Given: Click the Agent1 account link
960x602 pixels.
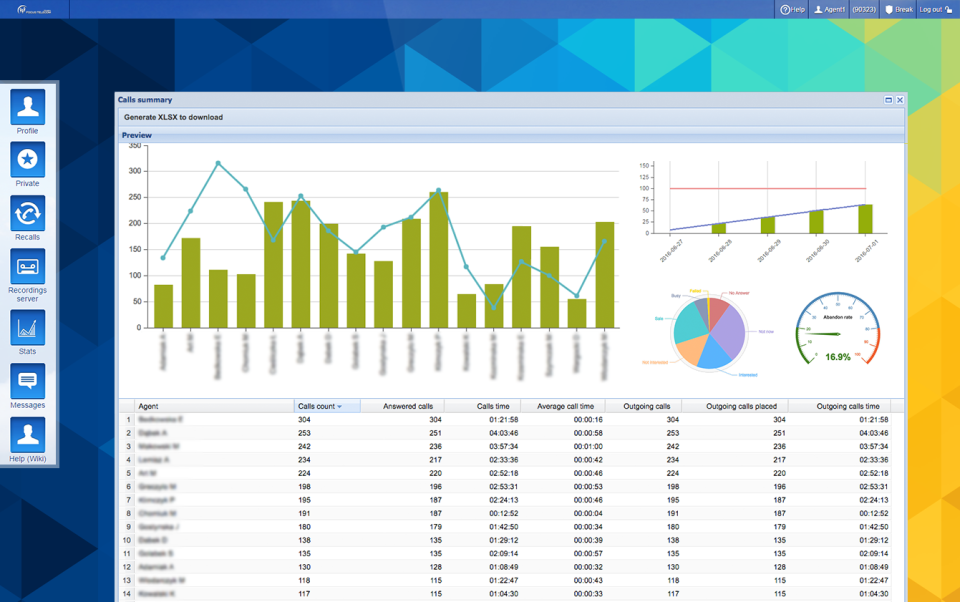Looking at the screenshot, I should (x=830, y=9).
